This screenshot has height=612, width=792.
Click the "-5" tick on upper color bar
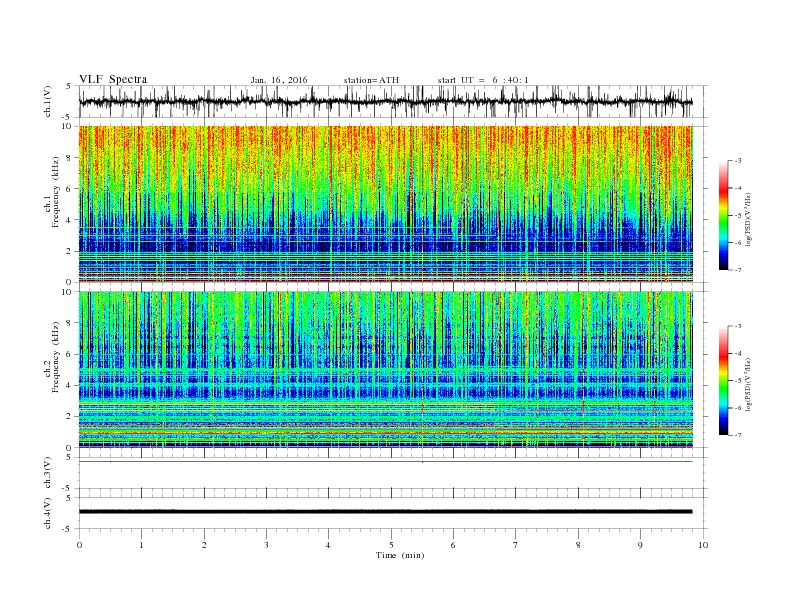coord(738,216)
